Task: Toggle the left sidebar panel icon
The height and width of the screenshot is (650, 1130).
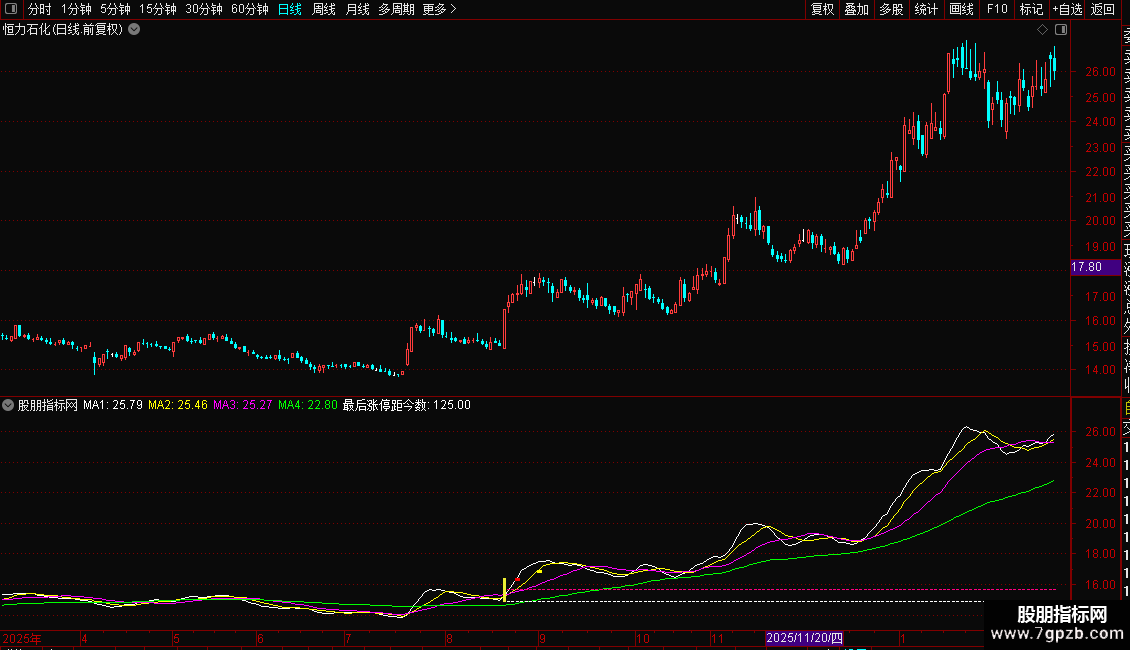Action: click(x=11, y=9)
